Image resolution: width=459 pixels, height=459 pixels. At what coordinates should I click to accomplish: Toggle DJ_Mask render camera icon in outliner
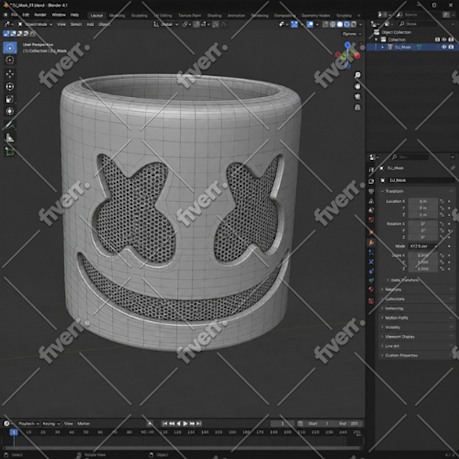tap(451, 47)
